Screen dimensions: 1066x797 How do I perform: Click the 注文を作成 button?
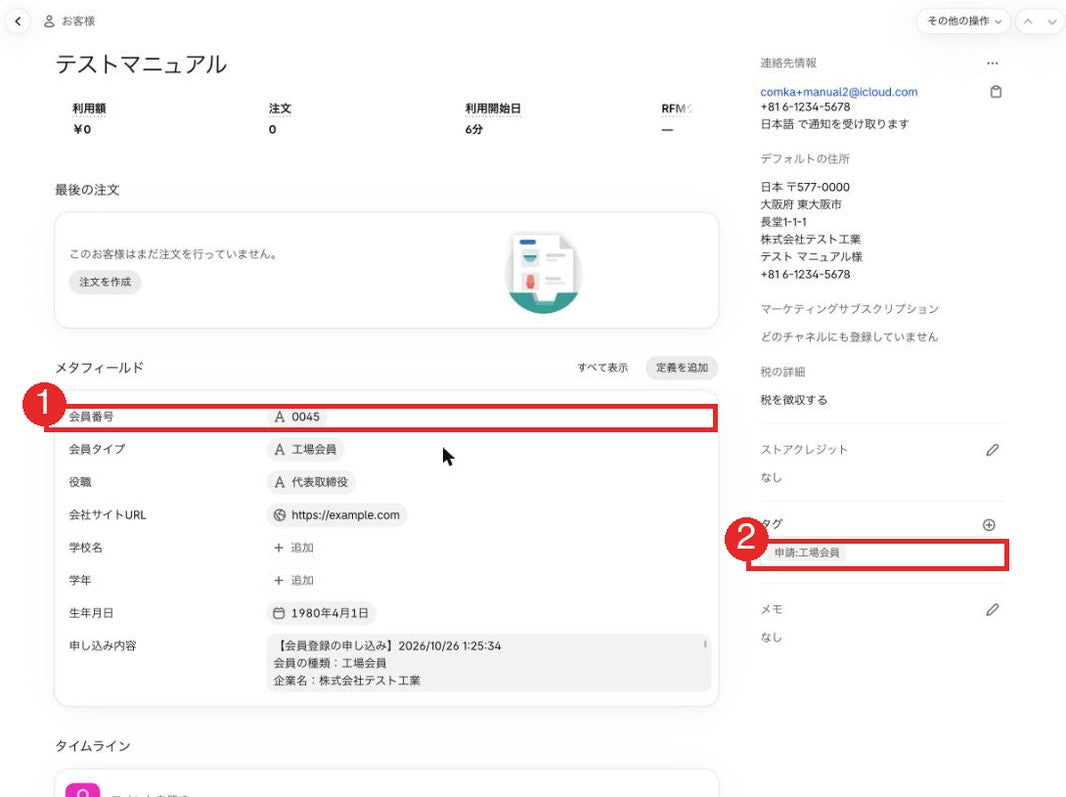105,282
